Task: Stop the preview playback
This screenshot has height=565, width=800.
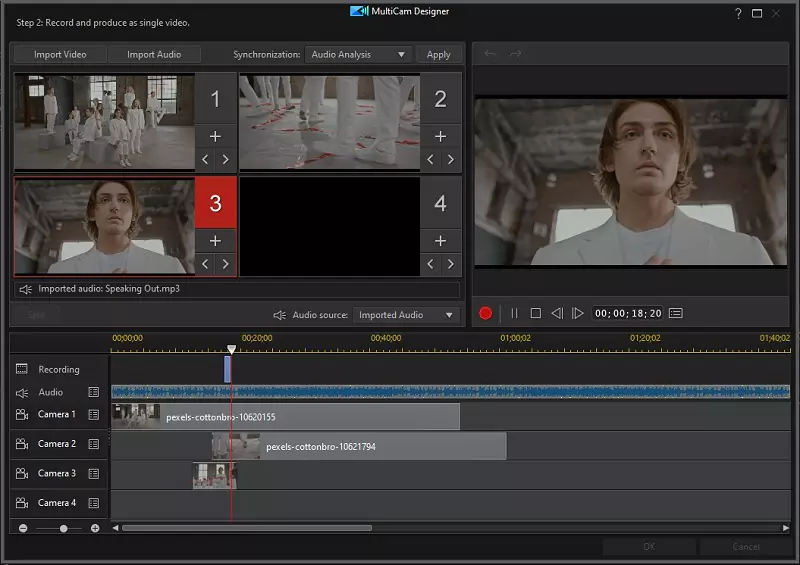Action: 536,313
